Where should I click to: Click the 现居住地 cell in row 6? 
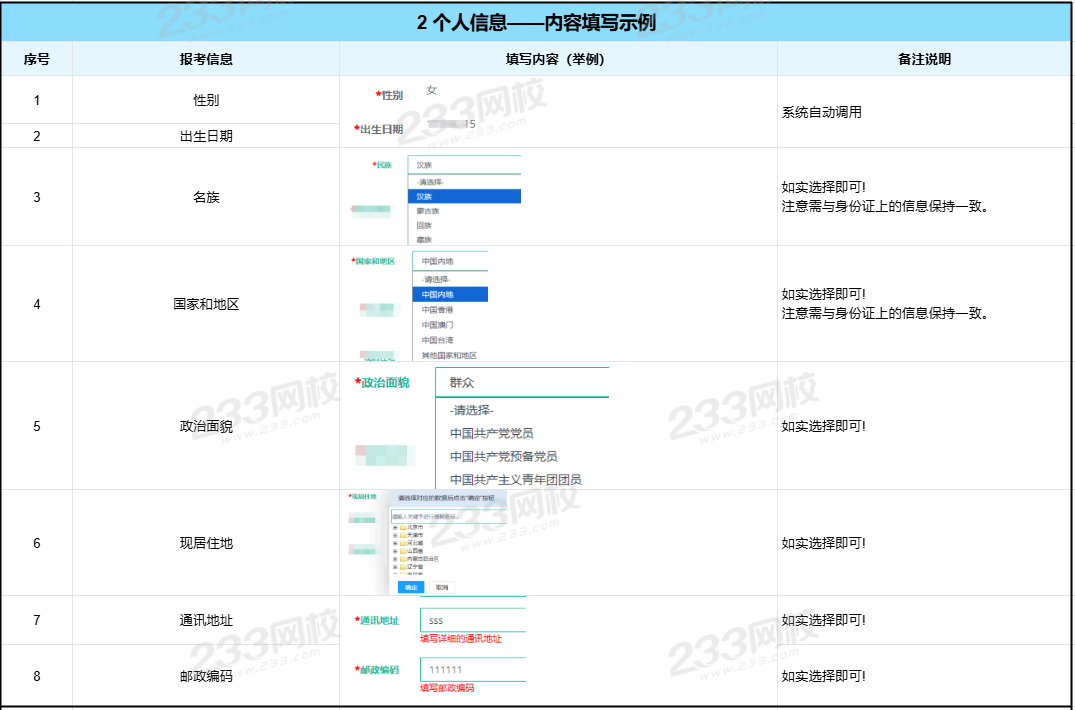206,543
